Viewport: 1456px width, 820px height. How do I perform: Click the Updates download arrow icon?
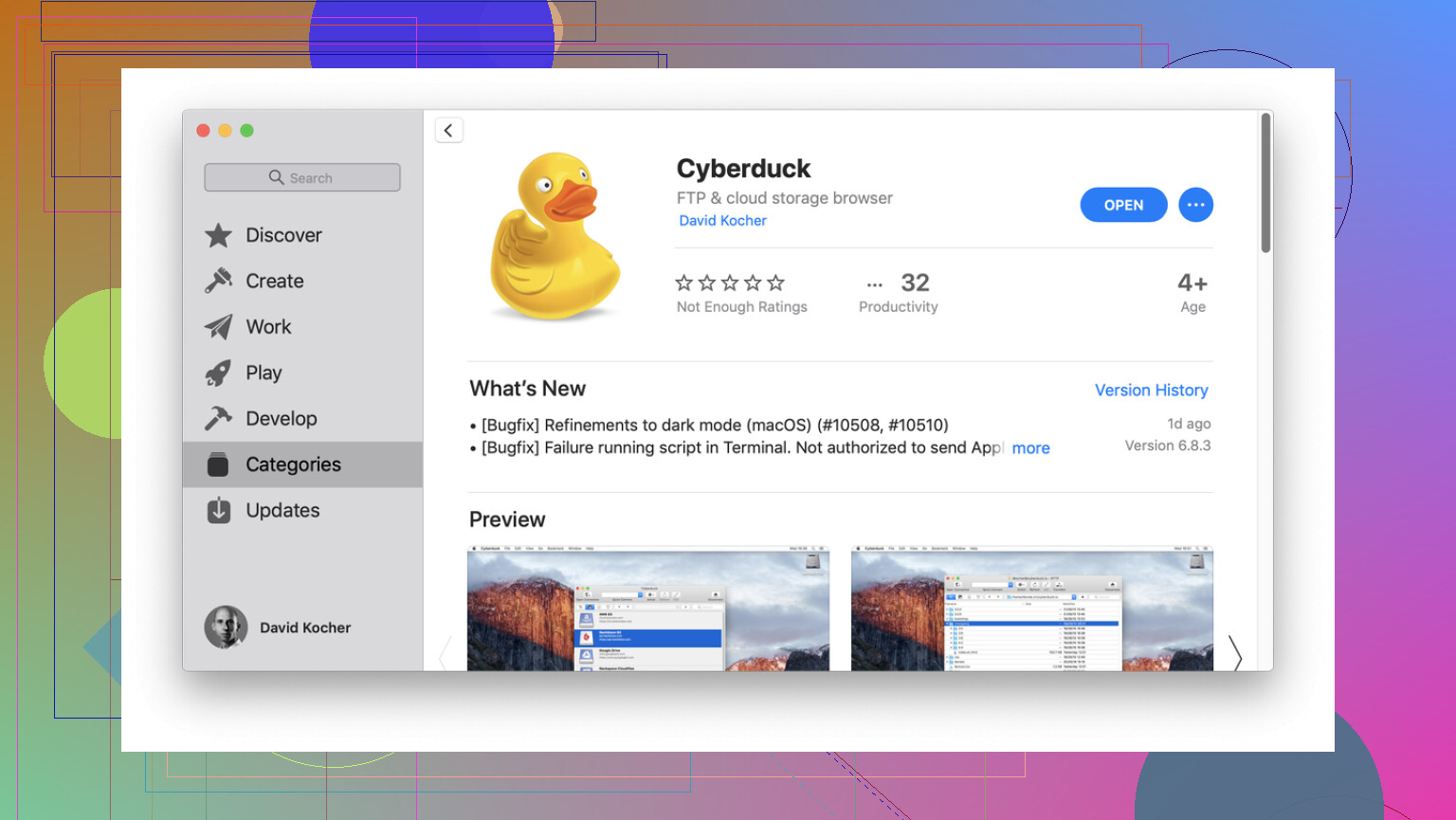219,510
